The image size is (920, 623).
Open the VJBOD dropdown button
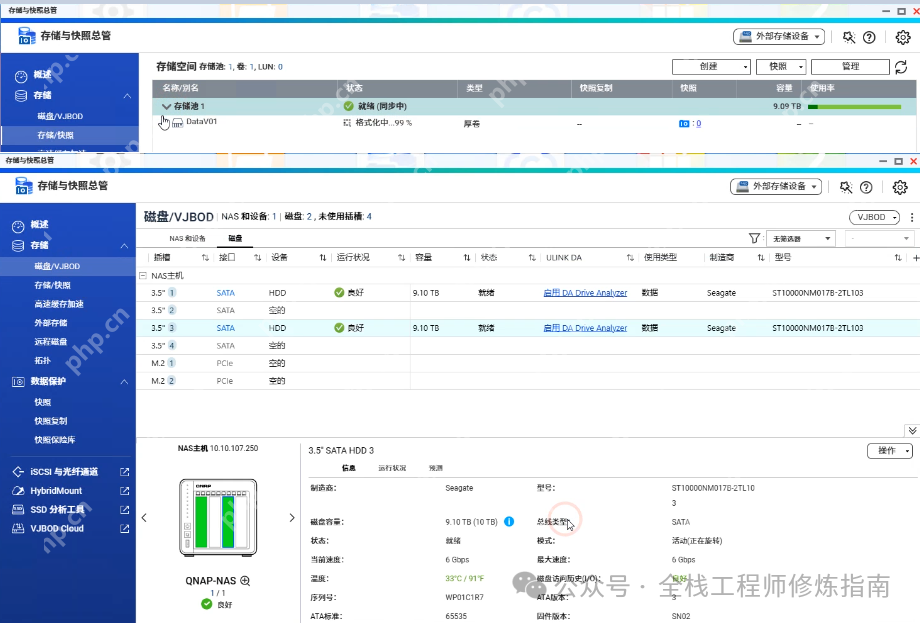pyautogui.click(x=872, y=218)
